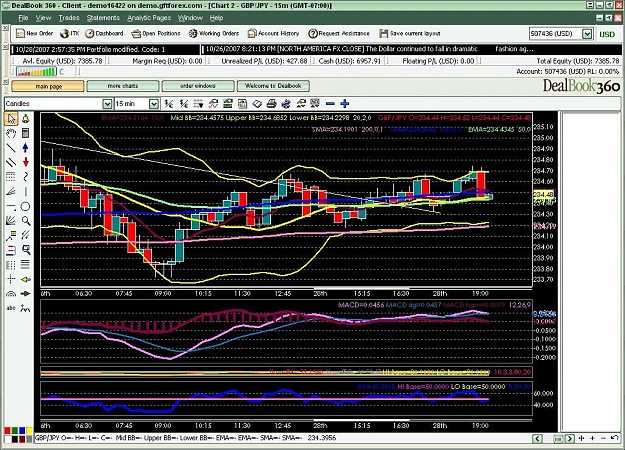625x450 pixels.
Task: Click the green right arrow tool
Action: 26,294
